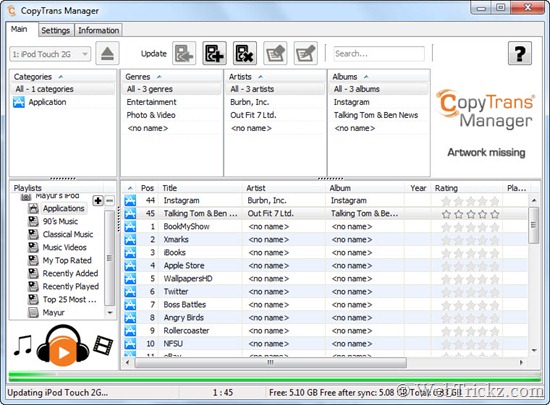Open help with question mark button
Screen dimensions: 550x405
click(x=520, y=54)
